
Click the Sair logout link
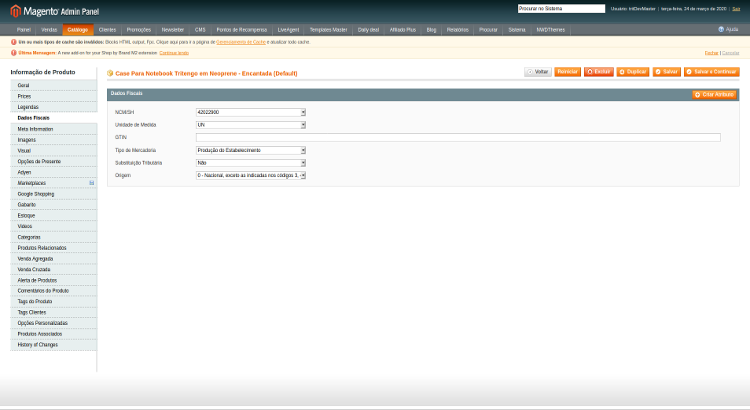point(736,9)
